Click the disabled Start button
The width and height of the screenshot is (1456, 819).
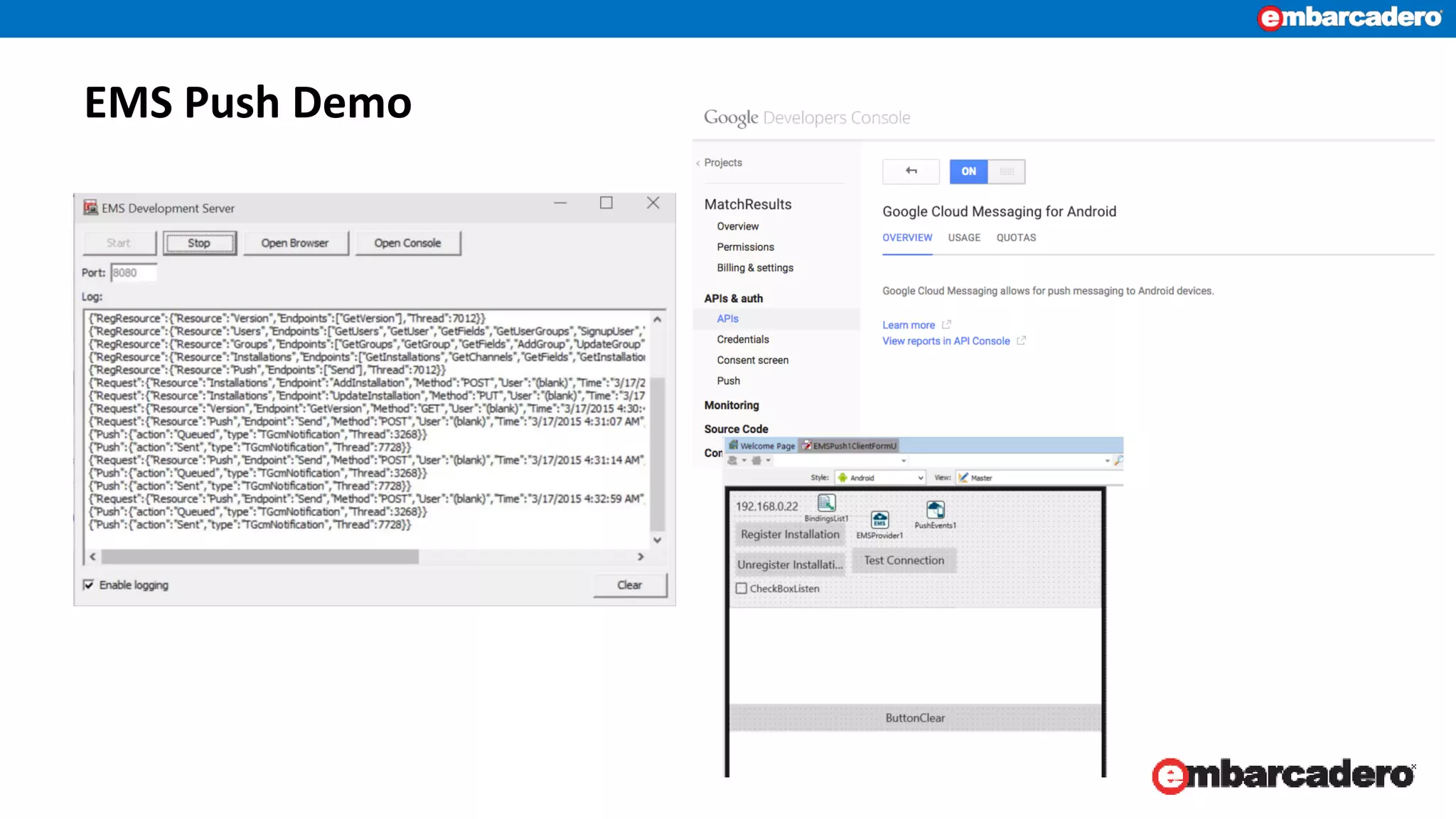pos(119,243)
